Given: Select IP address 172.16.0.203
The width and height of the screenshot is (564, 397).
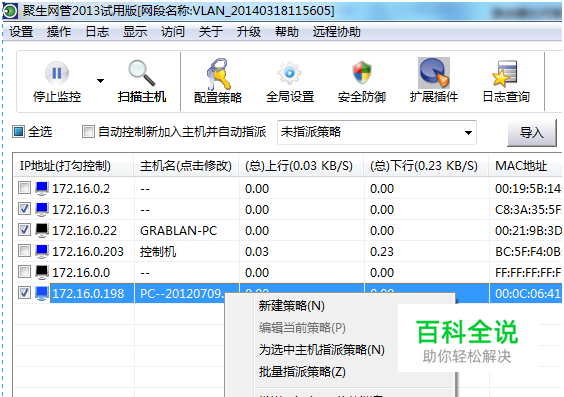Looking at the screenshot, I should coord(88,251).
